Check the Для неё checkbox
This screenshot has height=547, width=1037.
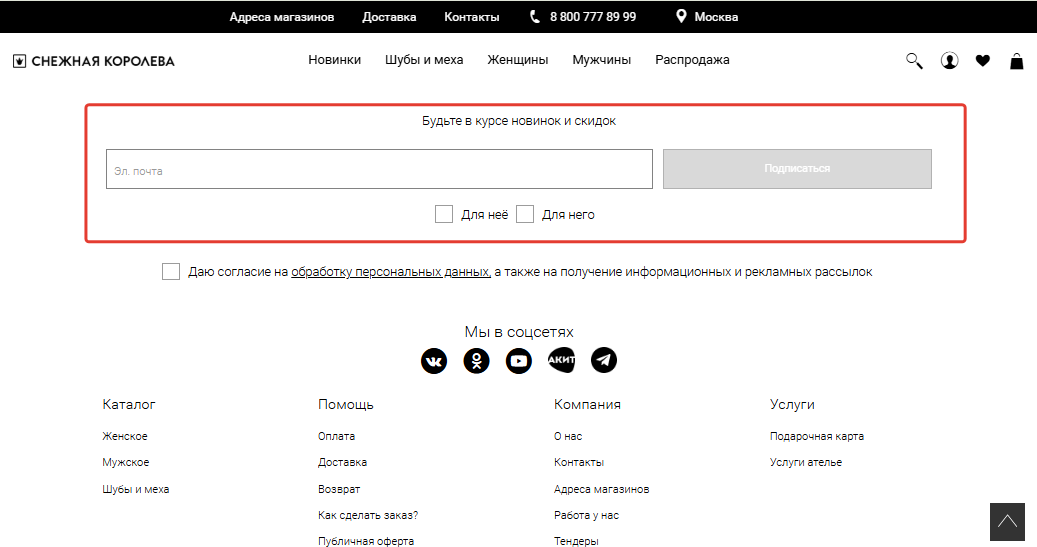[444, 214]
